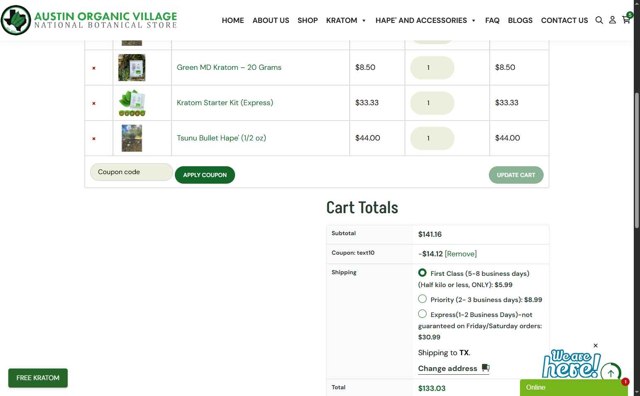This screenshot has width=640, height=396.
Task: Remove Tsunu Bullet Hape from cart
Action: (x=94, y=138)
